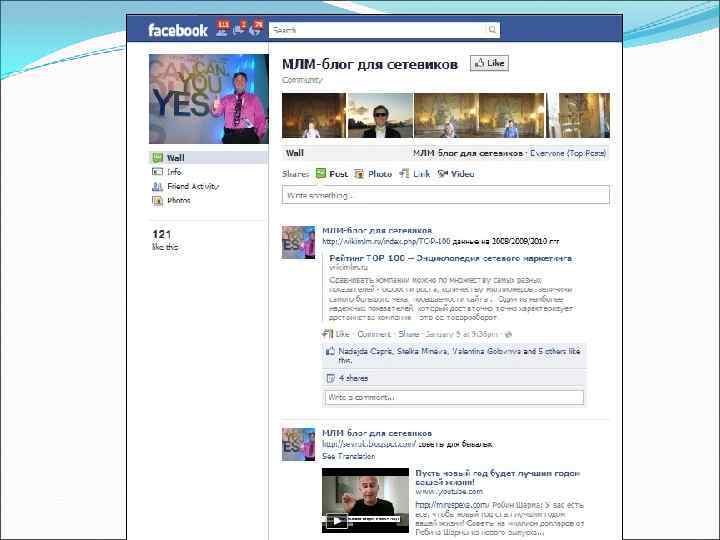
Task: Click the Write something box
Action: 445,195
